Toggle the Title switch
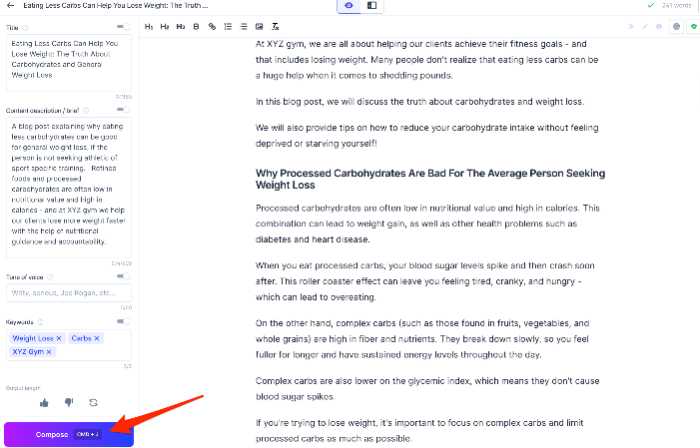700x448 pixels. point(122,27)
